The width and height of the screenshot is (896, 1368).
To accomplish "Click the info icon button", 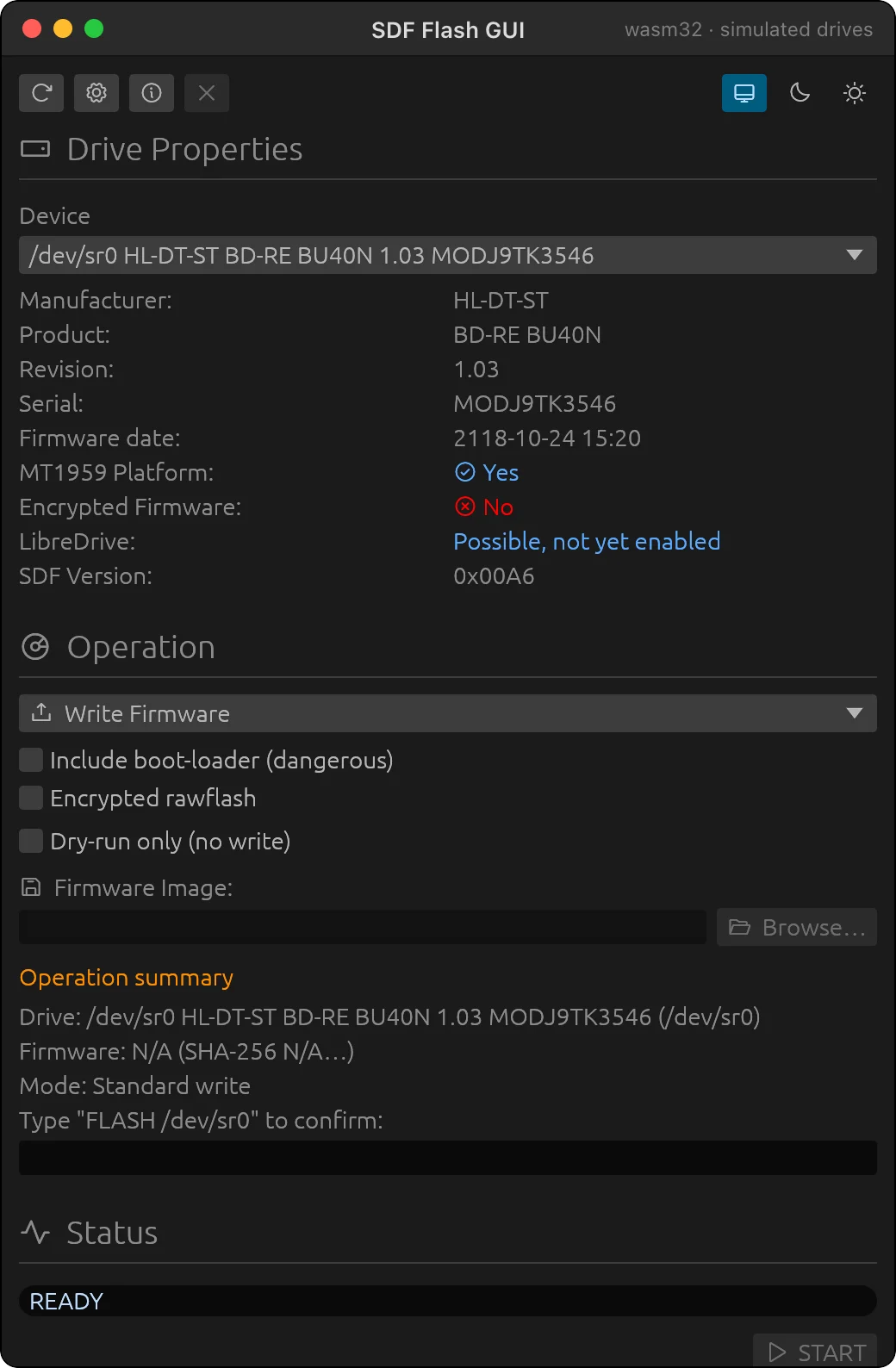I will tap(152, 93).
